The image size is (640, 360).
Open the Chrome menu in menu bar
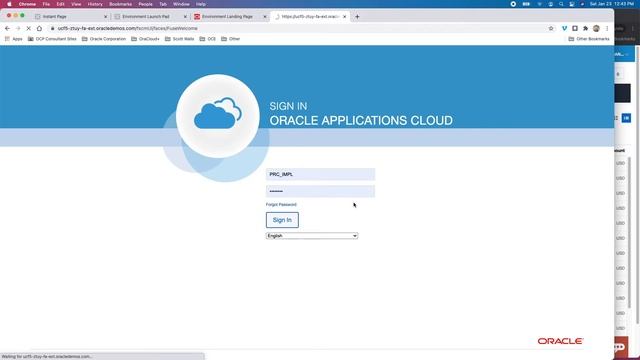pyautogui.click(x=27, y=4)
